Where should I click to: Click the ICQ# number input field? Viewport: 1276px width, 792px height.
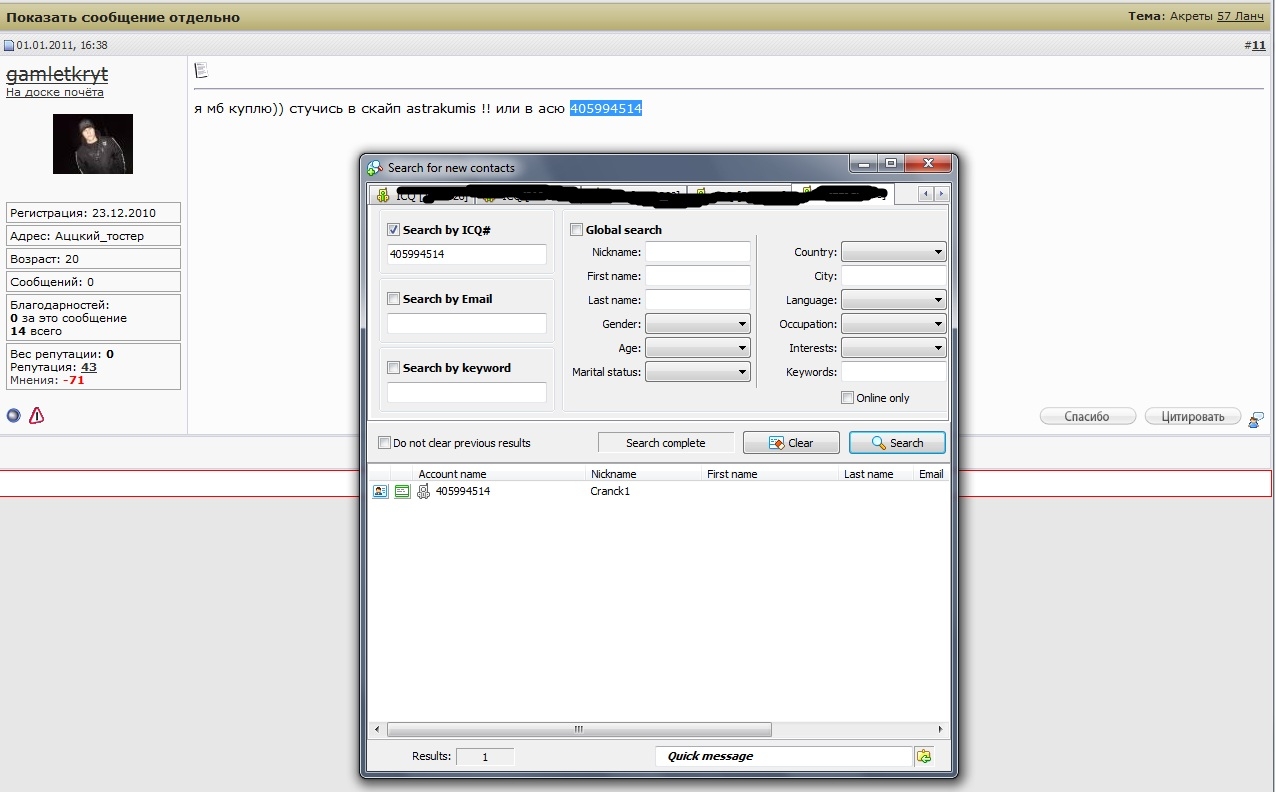(467, 254)
